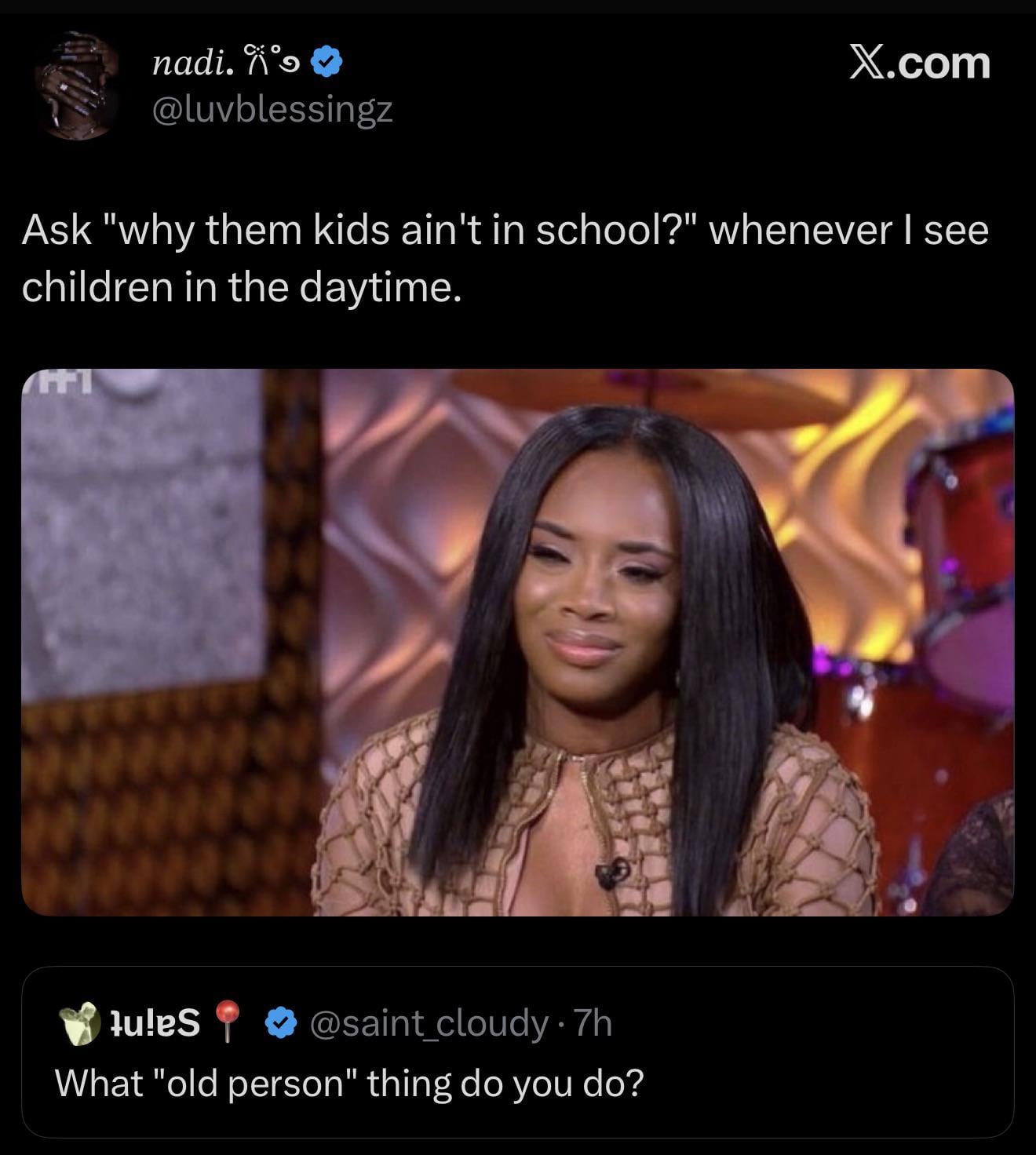Open the quoted tweet 'What old person thing'

pyautogui.click(x=349, y=1084)
